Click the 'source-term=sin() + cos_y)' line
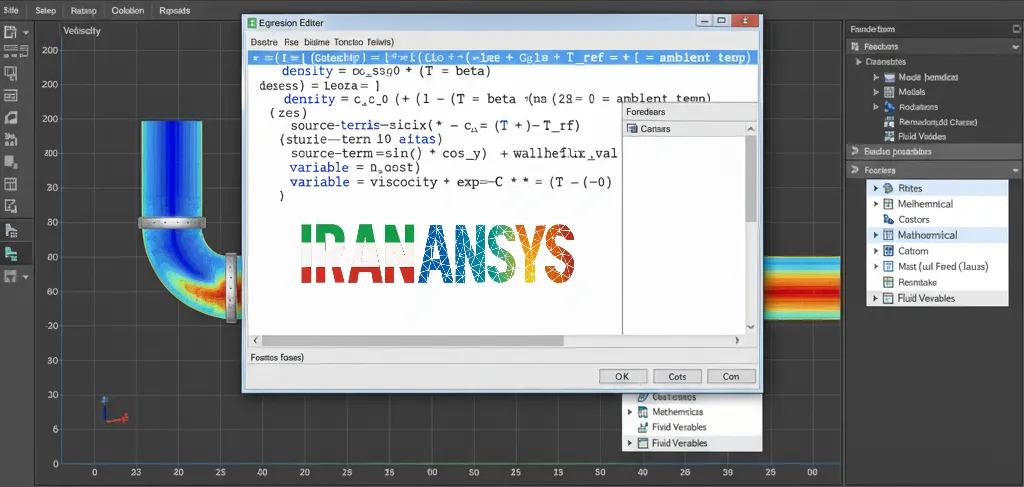Image resolution: width=1024 pixels, height=487 pixels. (x=454, y=154)
